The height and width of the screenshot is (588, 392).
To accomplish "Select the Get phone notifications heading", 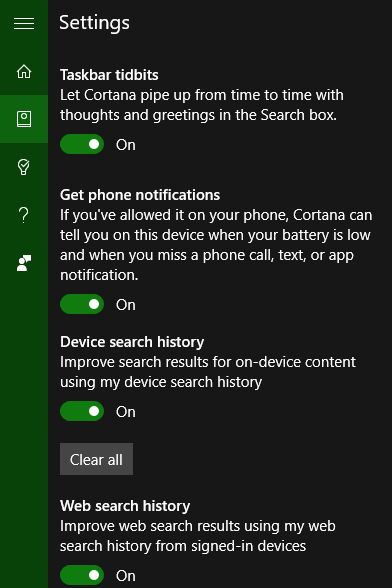I will pos(140,195).
